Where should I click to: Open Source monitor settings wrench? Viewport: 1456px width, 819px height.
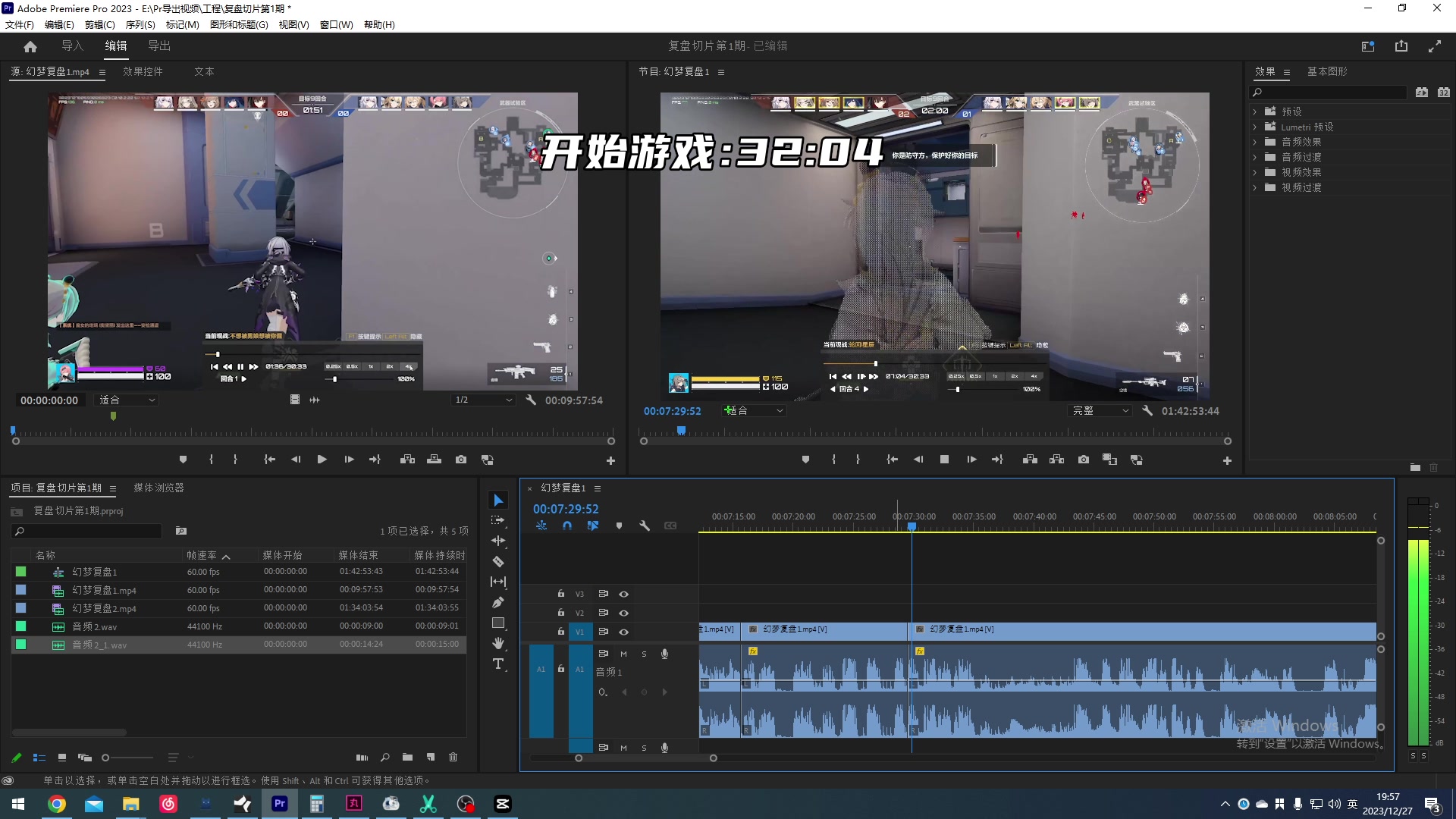[x=531, y=400]
